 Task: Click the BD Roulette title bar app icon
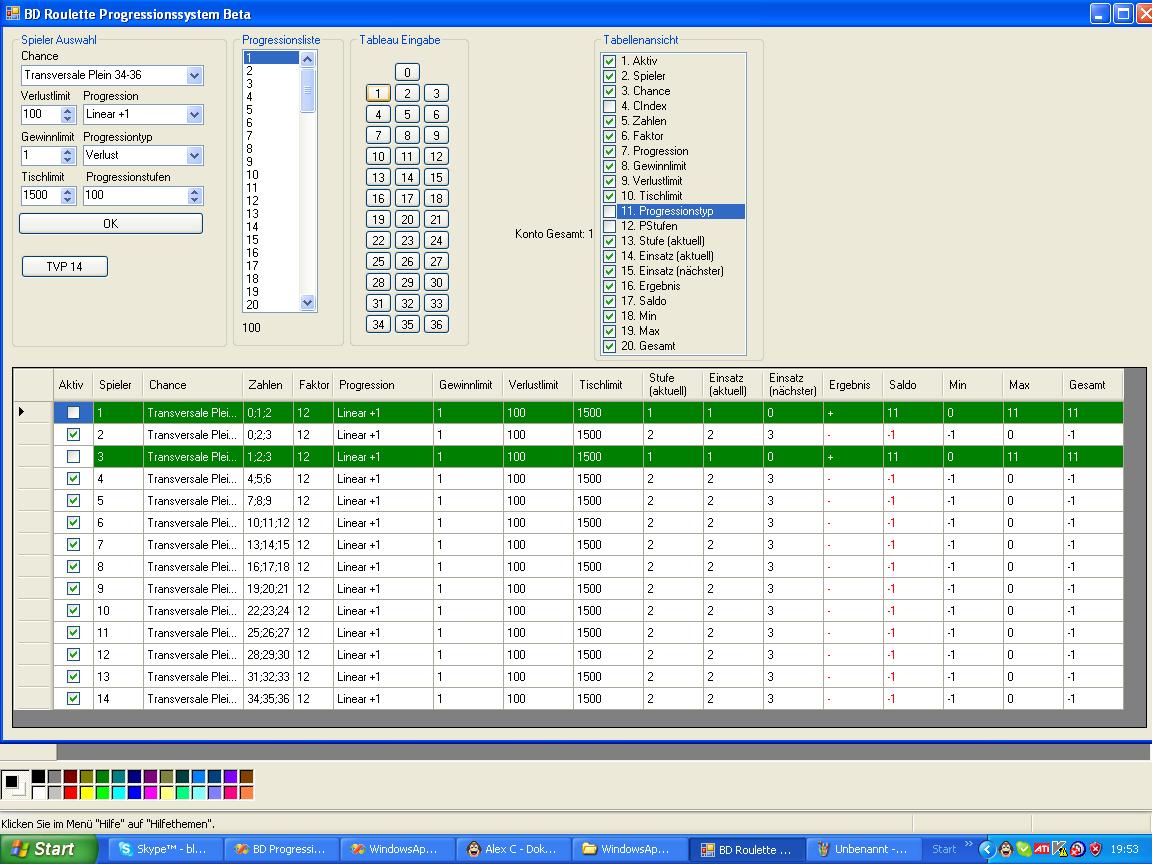click(x=12, y=13)
